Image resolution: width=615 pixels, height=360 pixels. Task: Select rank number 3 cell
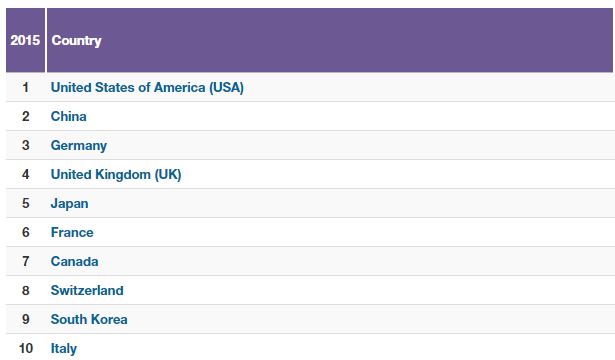click(x=25, y=145)
